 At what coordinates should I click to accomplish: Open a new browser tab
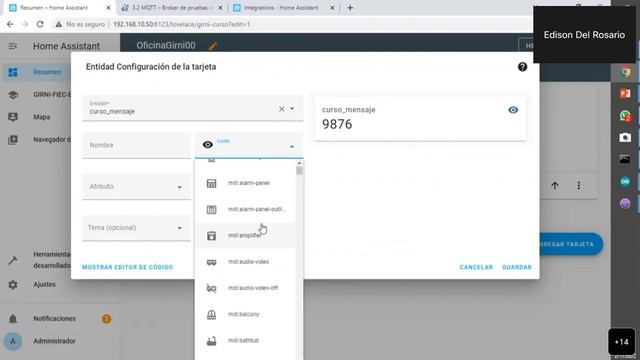click(350, 8)
